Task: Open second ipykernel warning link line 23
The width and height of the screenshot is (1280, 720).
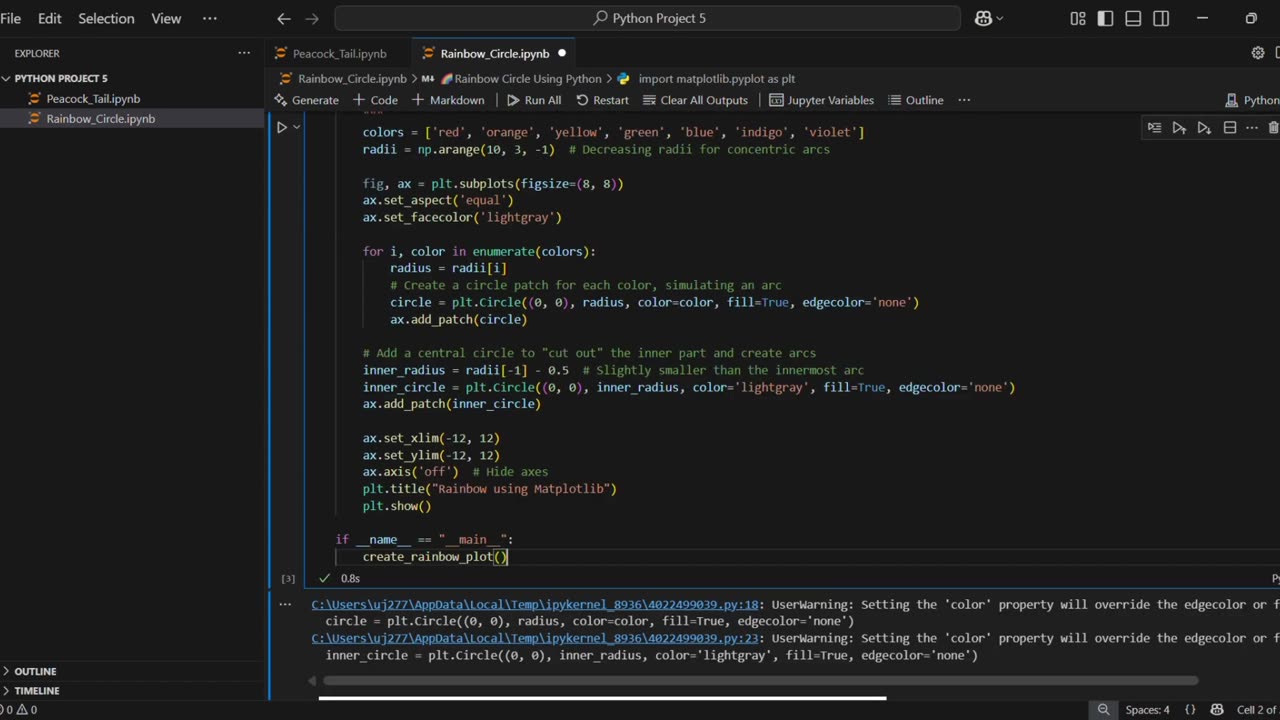Action: (x=535, y=638)
